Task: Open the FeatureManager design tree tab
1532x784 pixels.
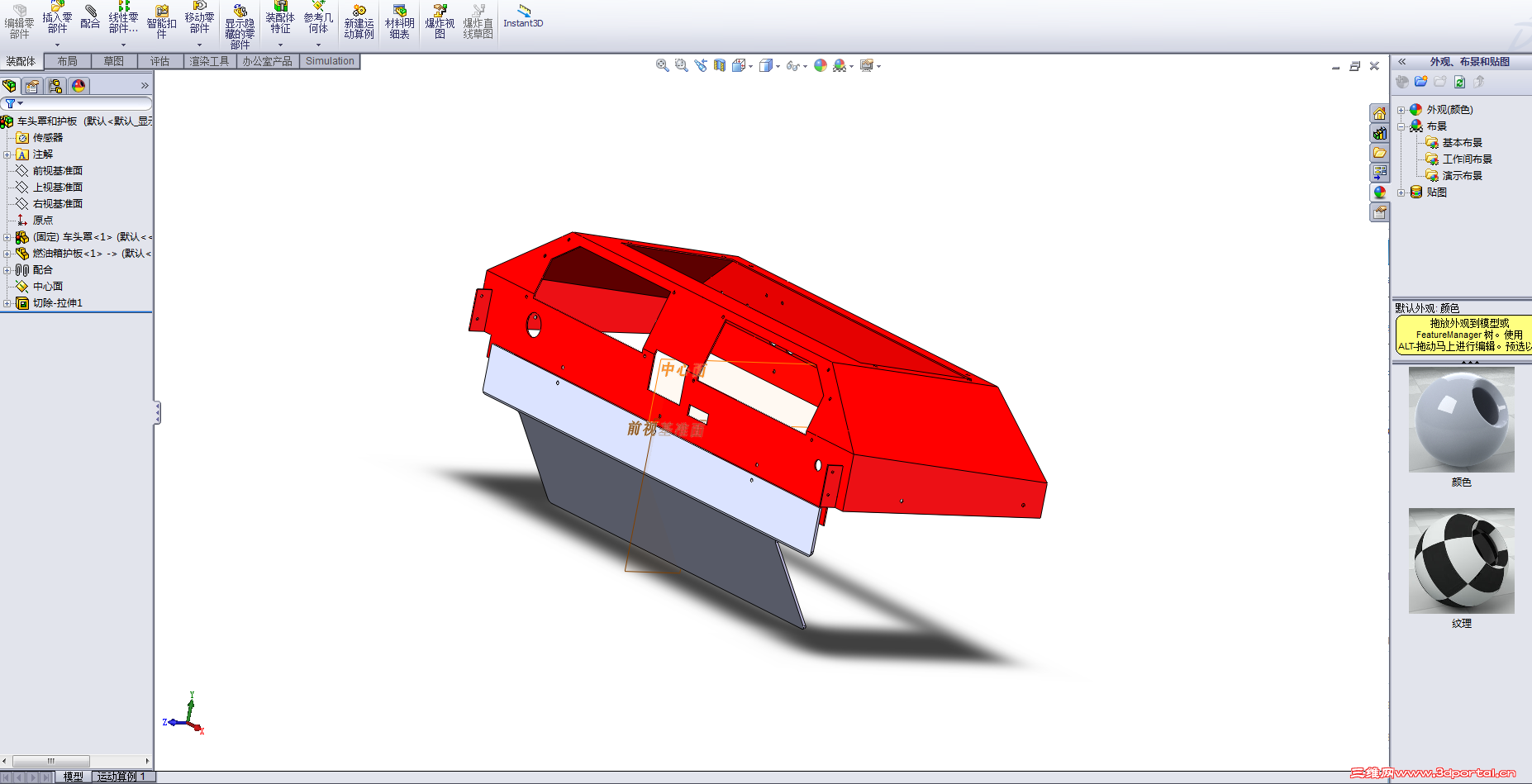Action: point(10,86)
